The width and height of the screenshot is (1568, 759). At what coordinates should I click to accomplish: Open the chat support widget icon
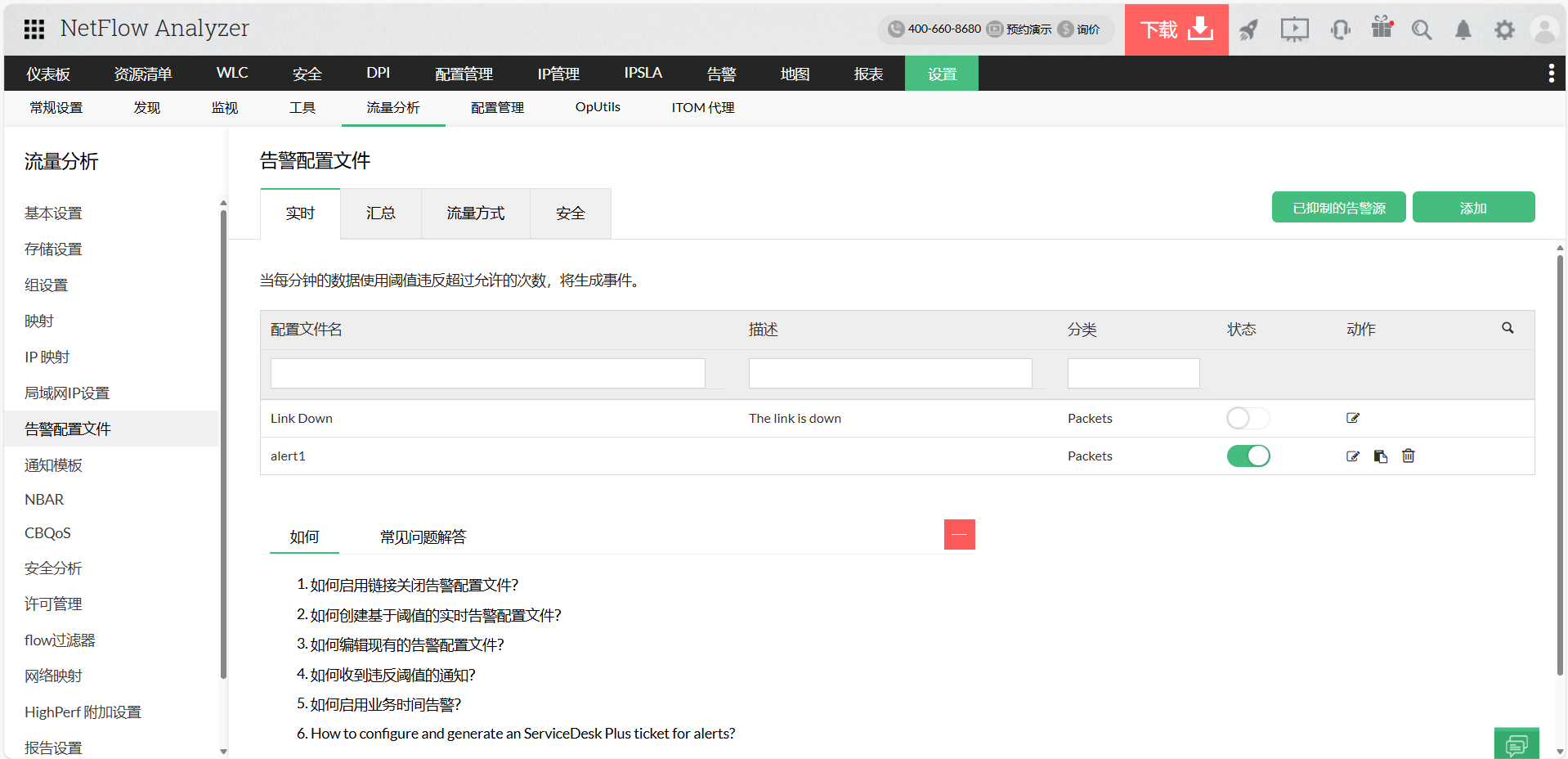(x=1516, y=744)
